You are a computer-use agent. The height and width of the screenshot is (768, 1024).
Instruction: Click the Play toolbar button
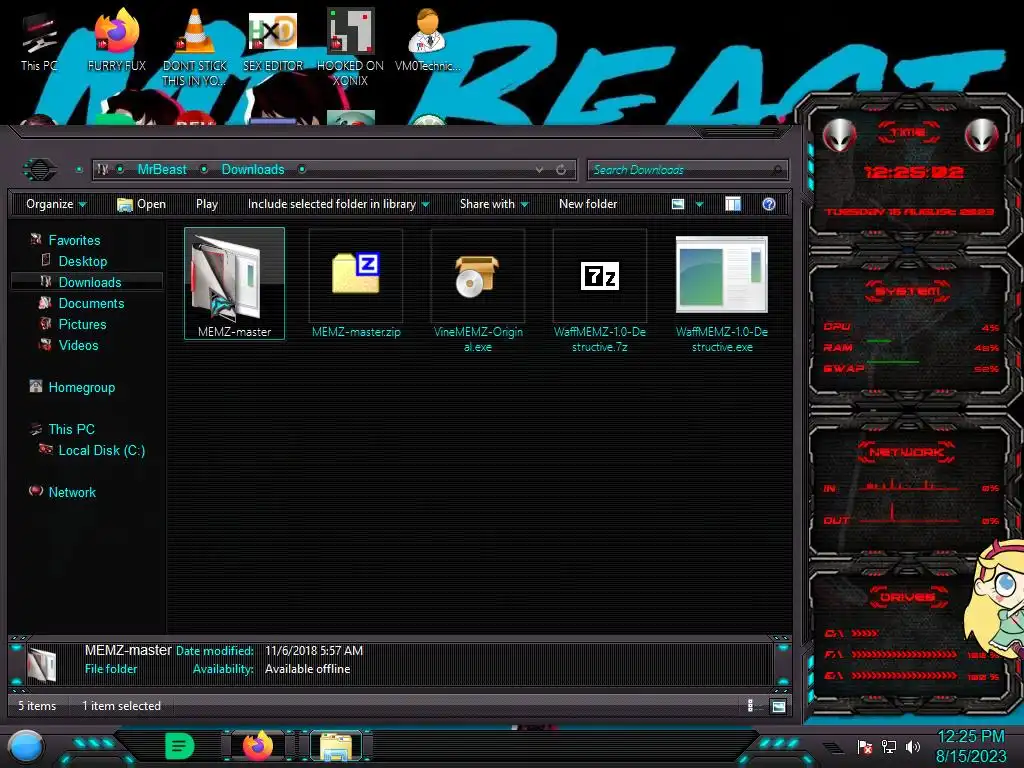click(x=207, y=204)
